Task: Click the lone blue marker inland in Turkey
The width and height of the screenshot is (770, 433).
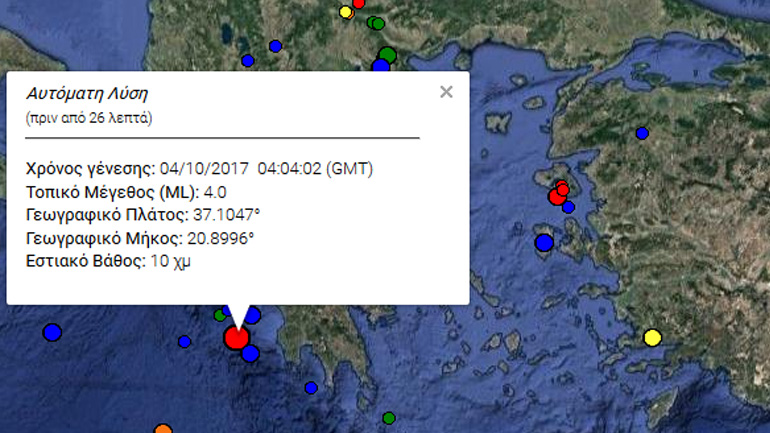Action: click(x=642, y=133)
